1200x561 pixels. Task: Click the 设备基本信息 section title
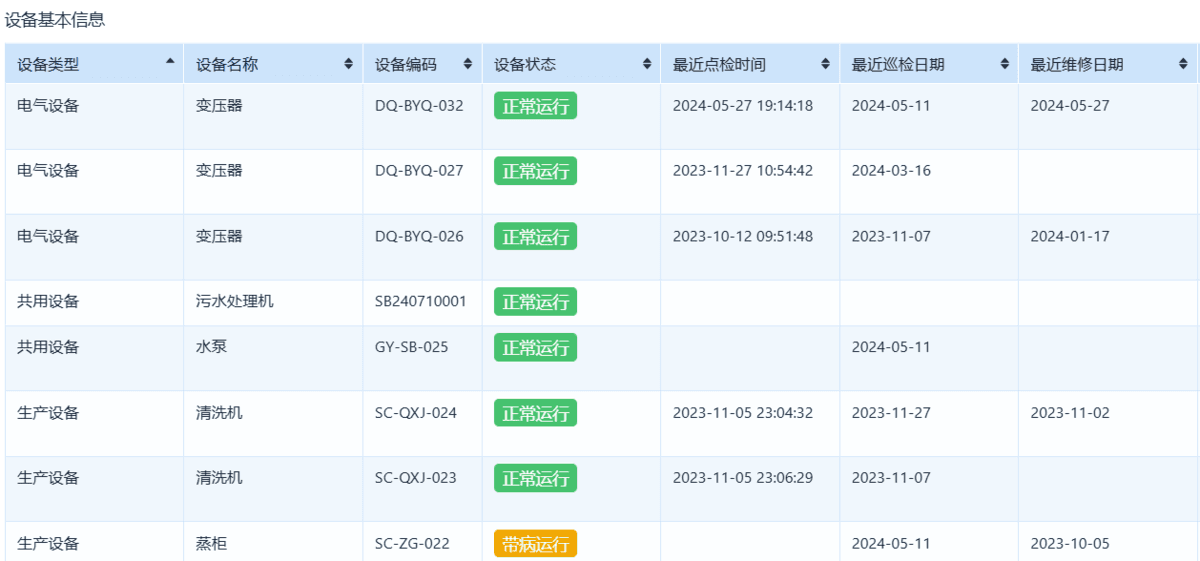[x=55, y=19]
